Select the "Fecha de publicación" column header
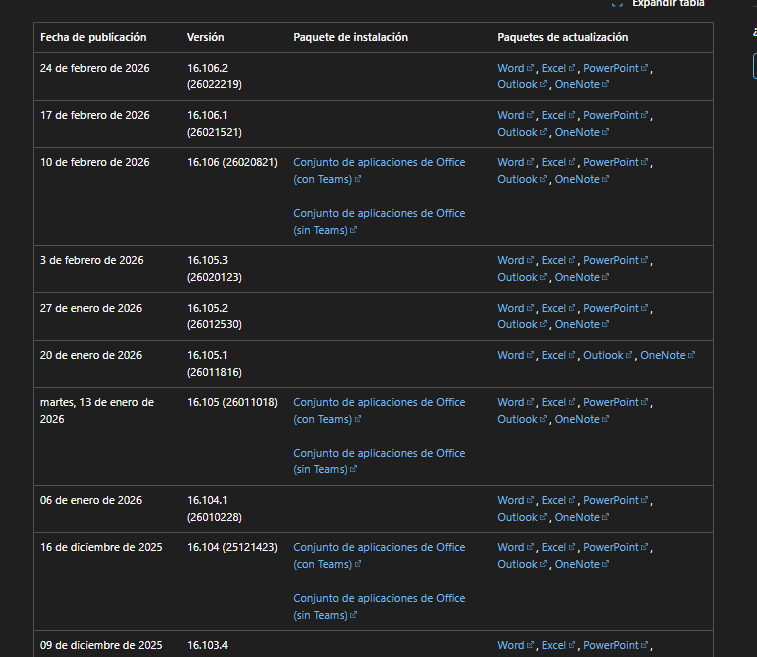This screenshot has width=757, height=657. coord(93,37)
